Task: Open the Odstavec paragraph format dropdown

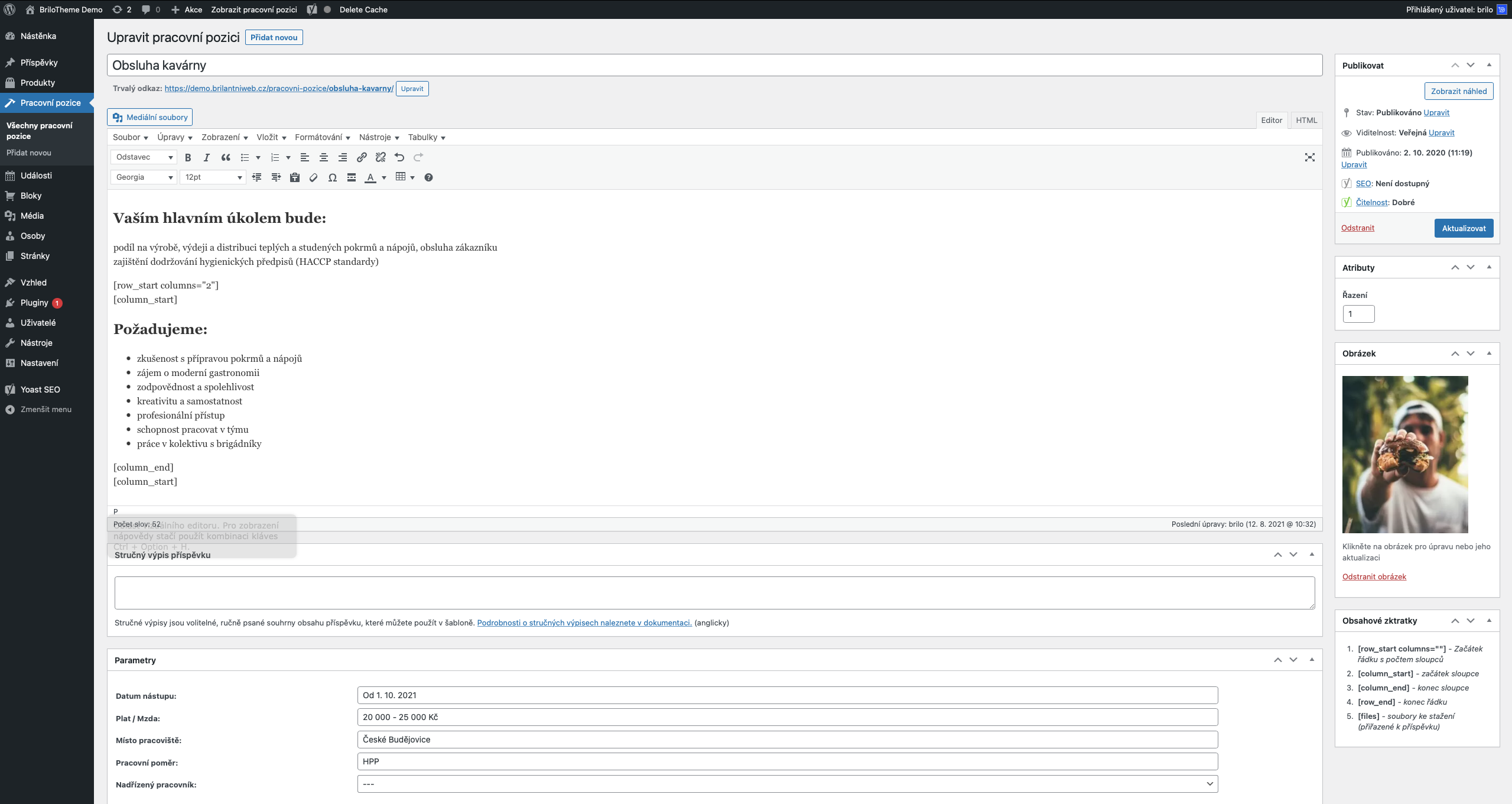Action: pos(144,157)
